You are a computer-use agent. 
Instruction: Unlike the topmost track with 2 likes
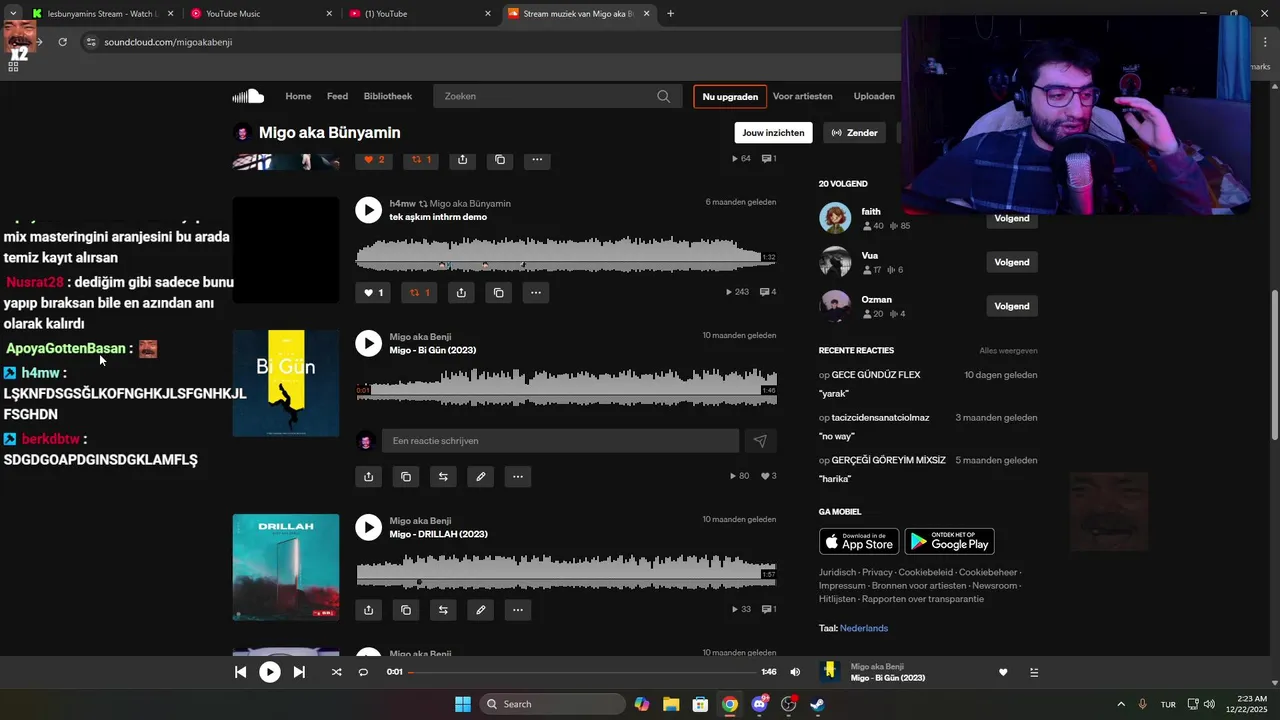(x=374, y=160)
